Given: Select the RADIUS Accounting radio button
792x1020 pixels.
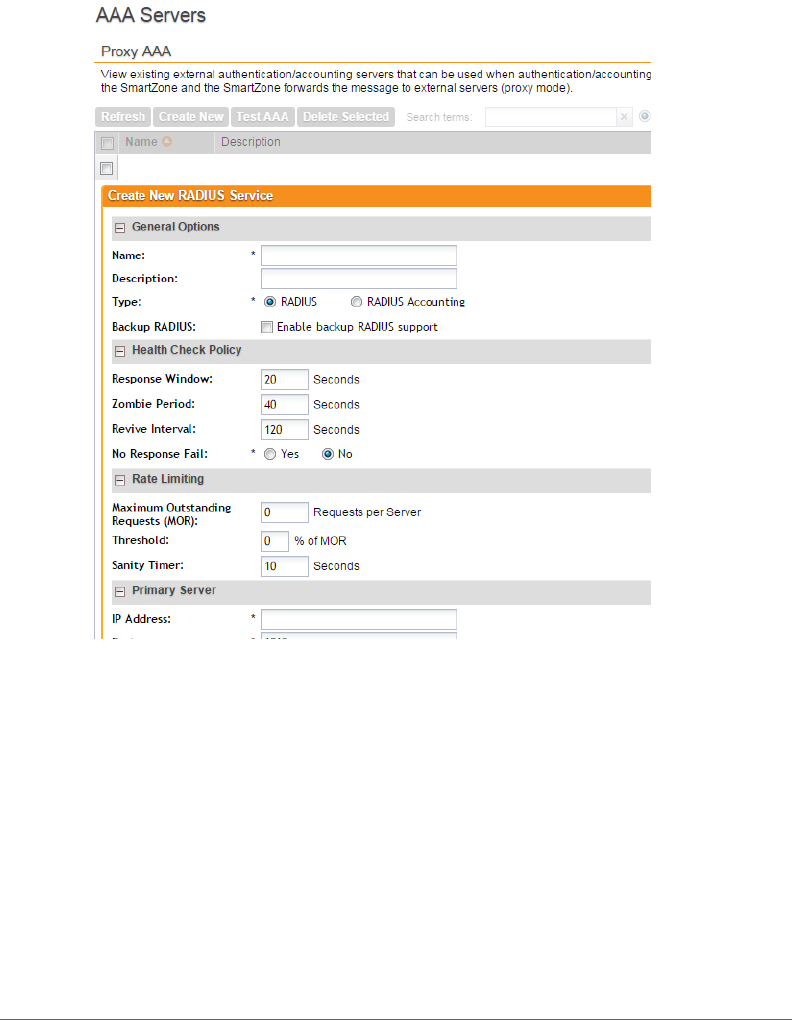Looking at the screenshot, I should [x=356, y=302].
